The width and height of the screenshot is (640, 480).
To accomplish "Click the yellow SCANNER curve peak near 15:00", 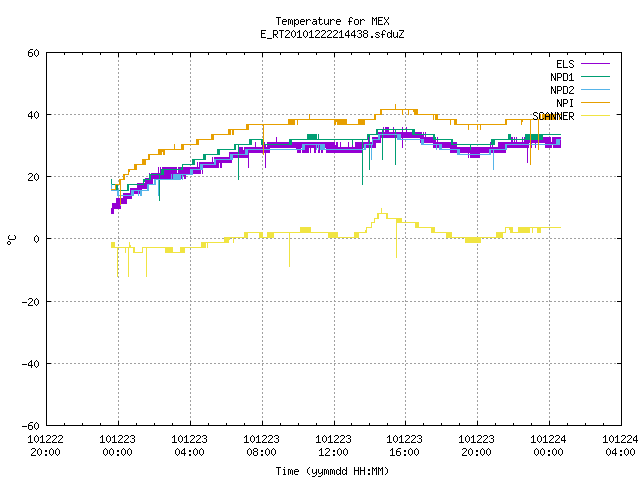I will click(x=382, y=211).
